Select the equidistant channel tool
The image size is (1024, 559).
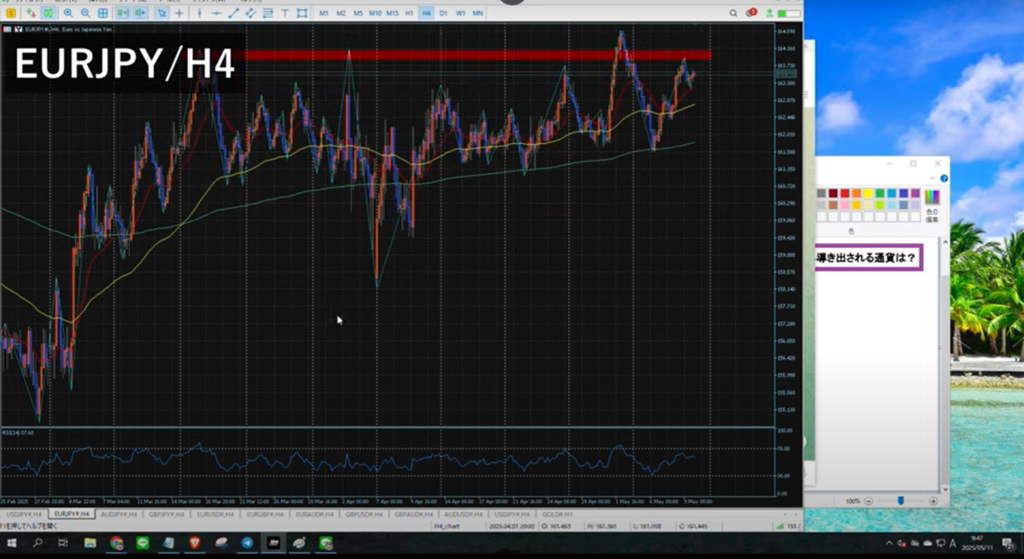coord(250,13)
